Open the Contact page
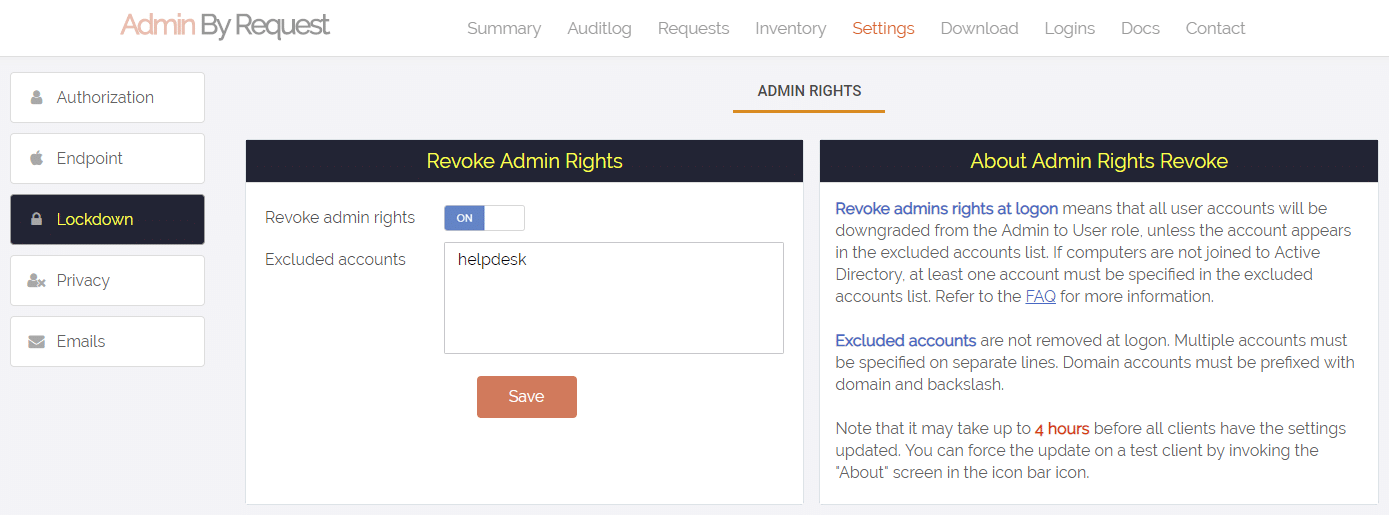Viewport: 1389px width, 515px height. point(1215,28)
